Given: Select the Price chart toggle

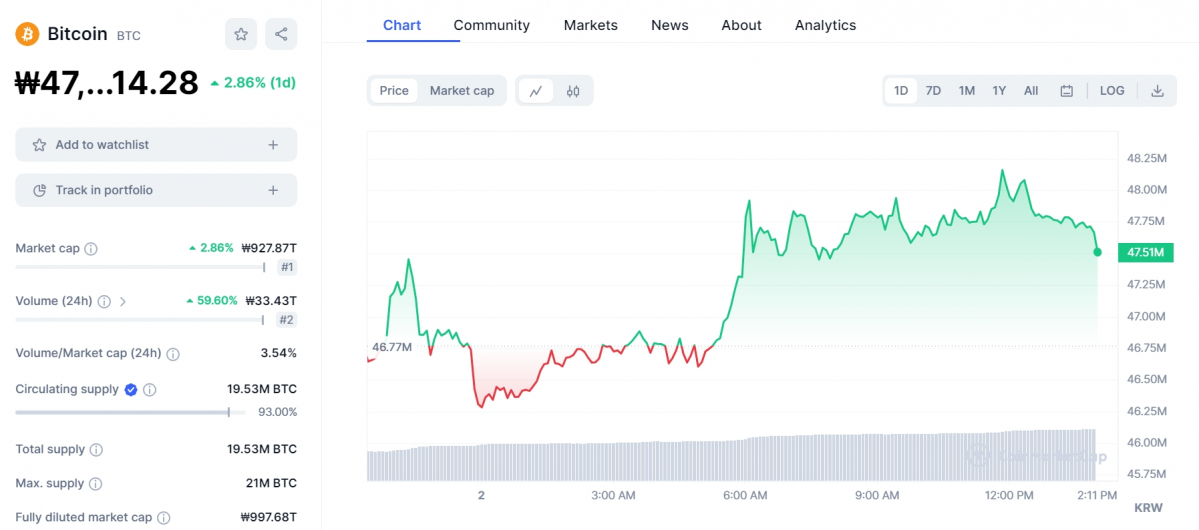Looking at the screenshot, I should (394, 91).
